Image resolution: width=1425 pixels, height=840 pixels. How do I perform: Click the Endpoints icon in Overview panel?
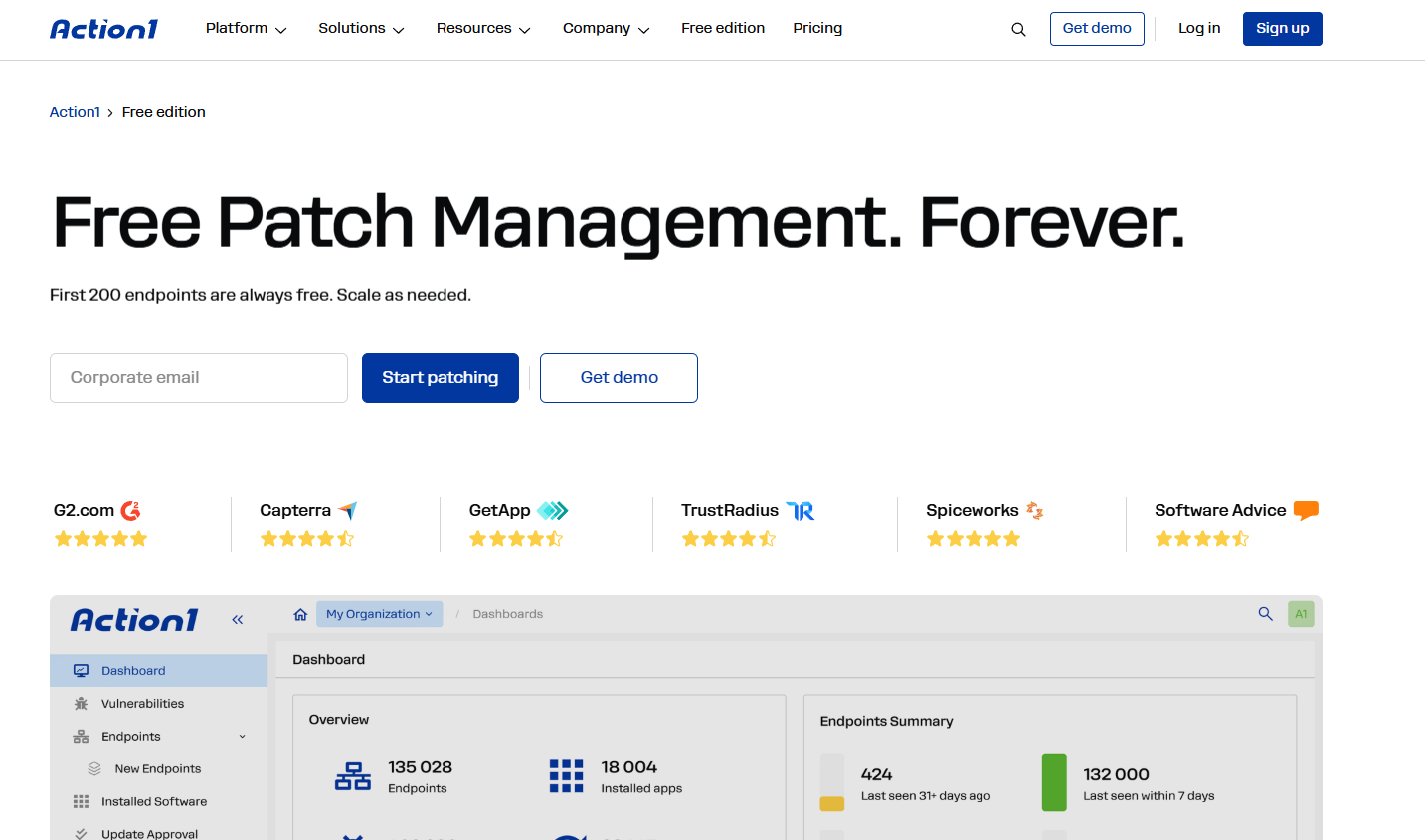coord(353,776)
